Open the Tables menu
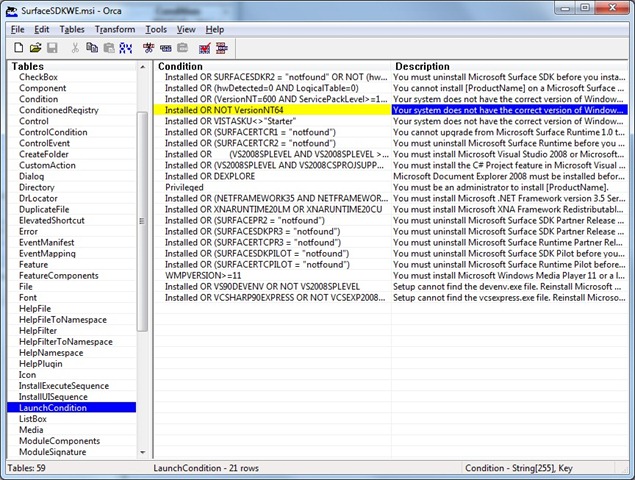Viewport: 635px width, 480px height. point(72,30)
